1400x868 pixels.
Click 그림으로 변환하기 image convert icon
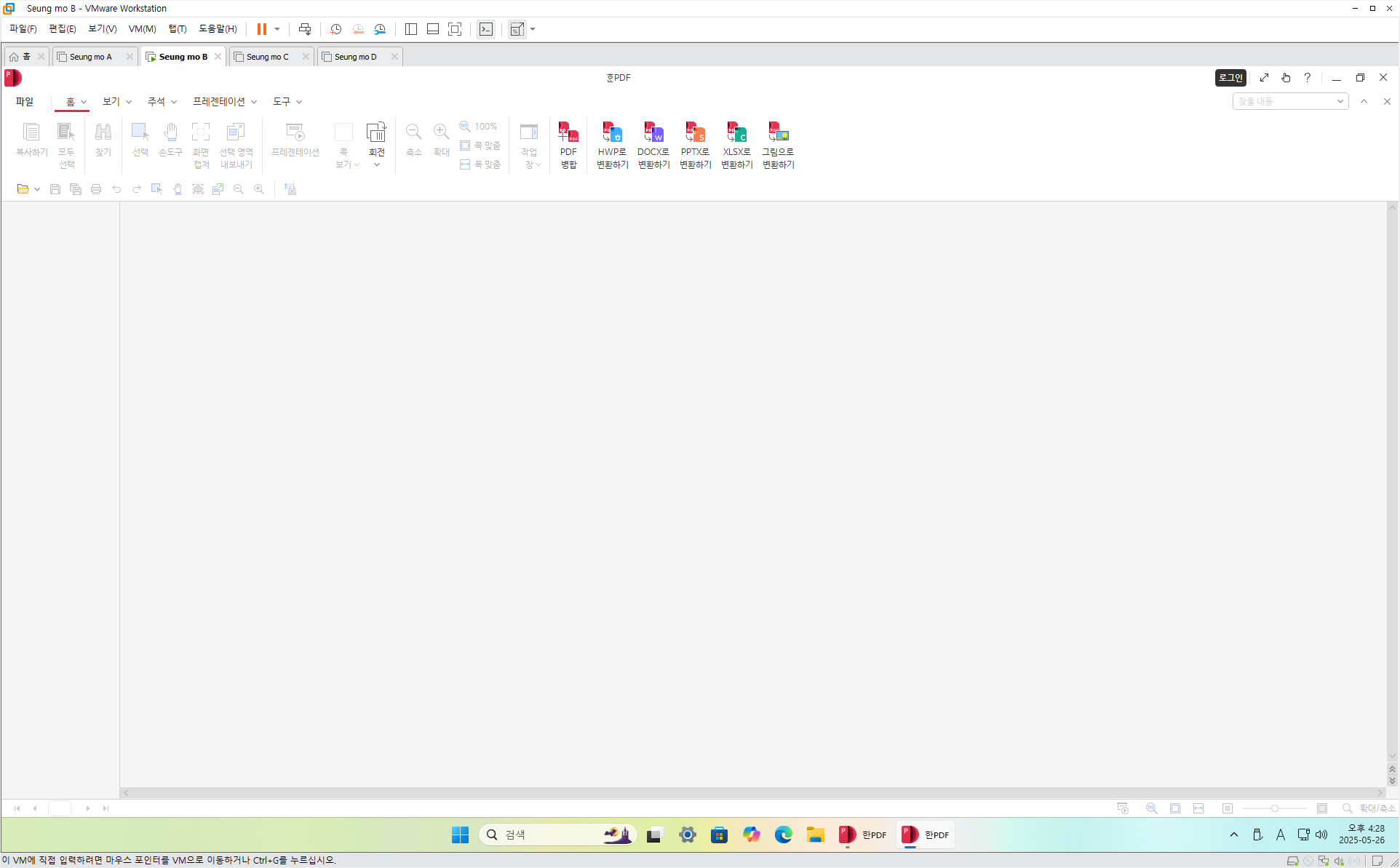(x=778, y=133)
